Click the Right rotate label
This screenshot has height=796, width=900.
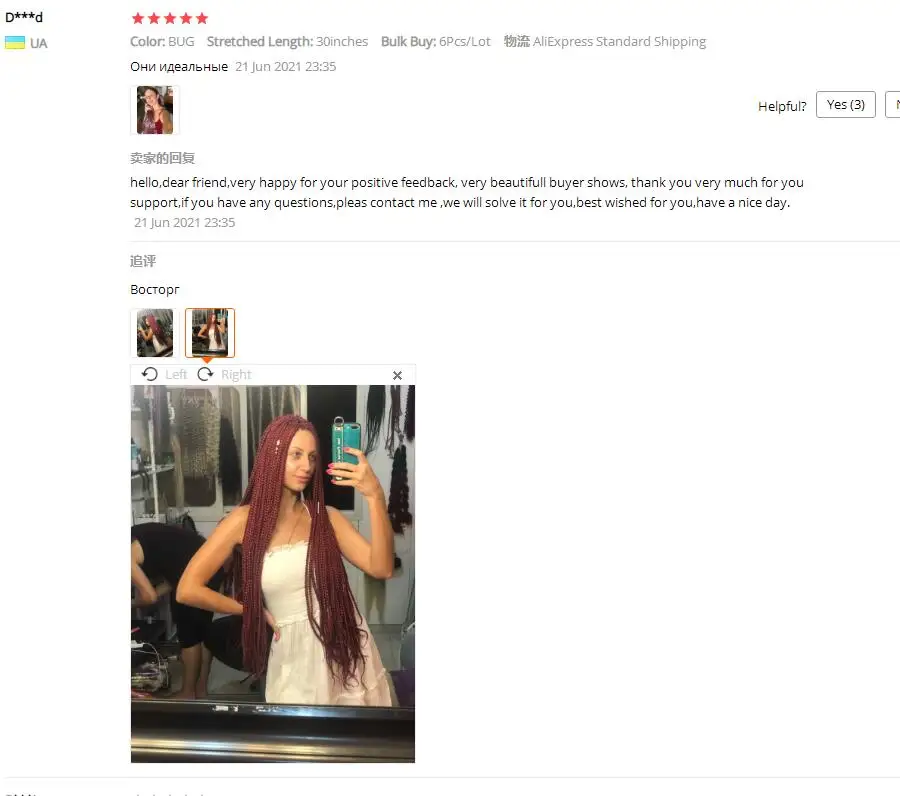[236, 375]
